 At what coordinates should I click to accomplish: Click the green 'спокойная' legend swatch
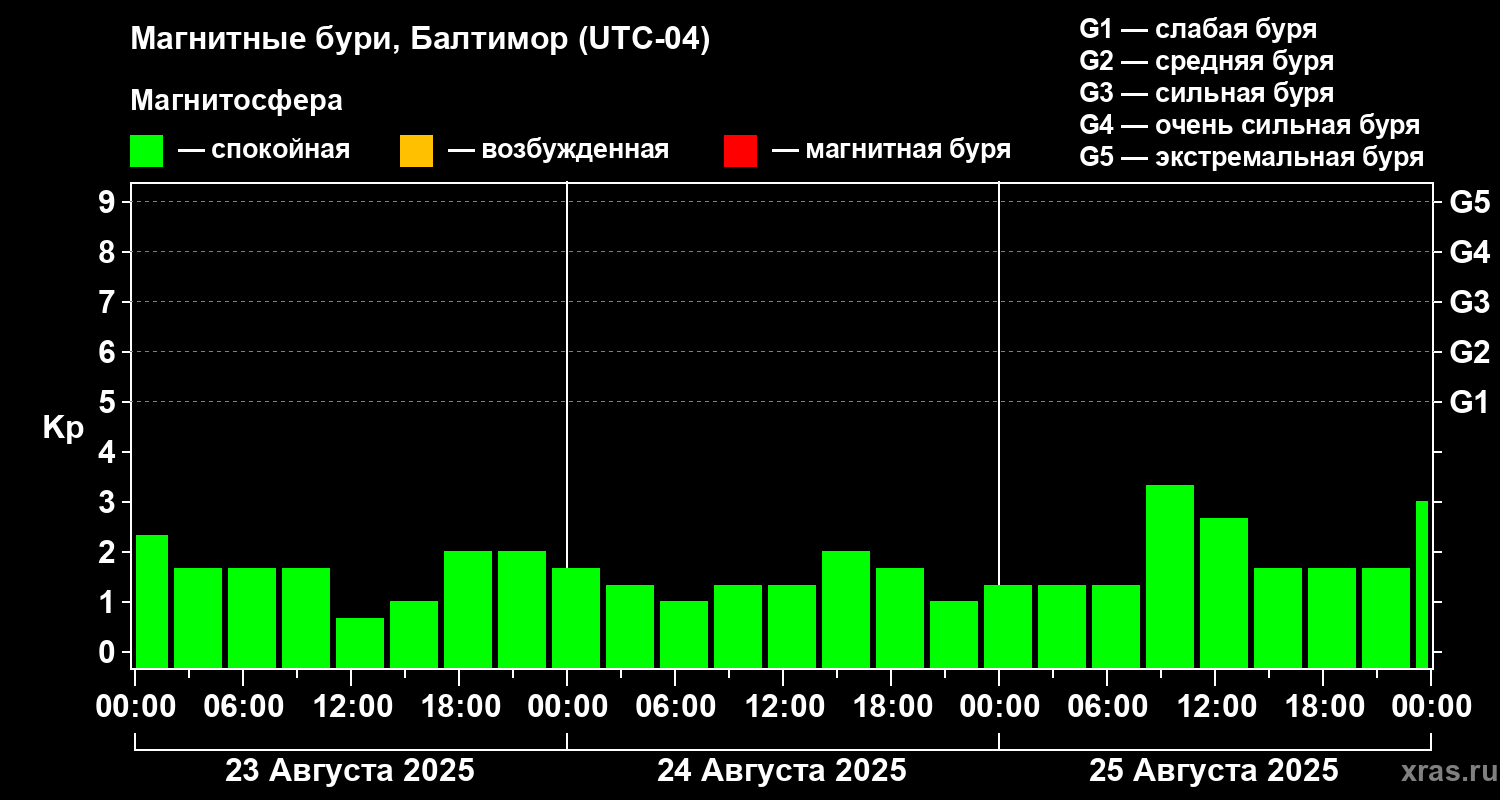coord(147,151)
